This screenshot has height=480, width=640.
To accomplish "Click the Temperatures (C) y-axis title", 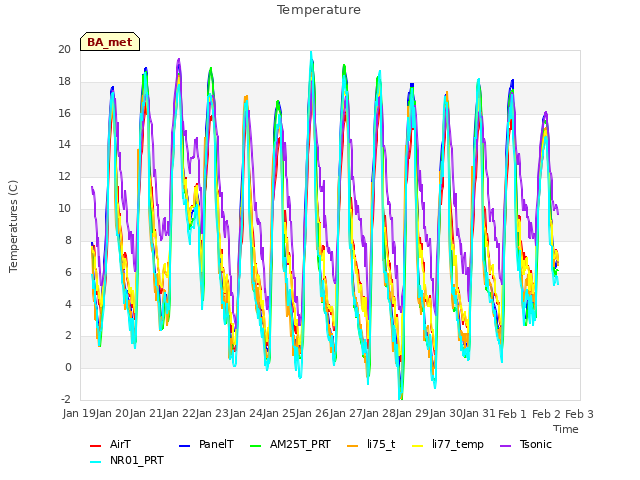I will click(x=13, y=226).
